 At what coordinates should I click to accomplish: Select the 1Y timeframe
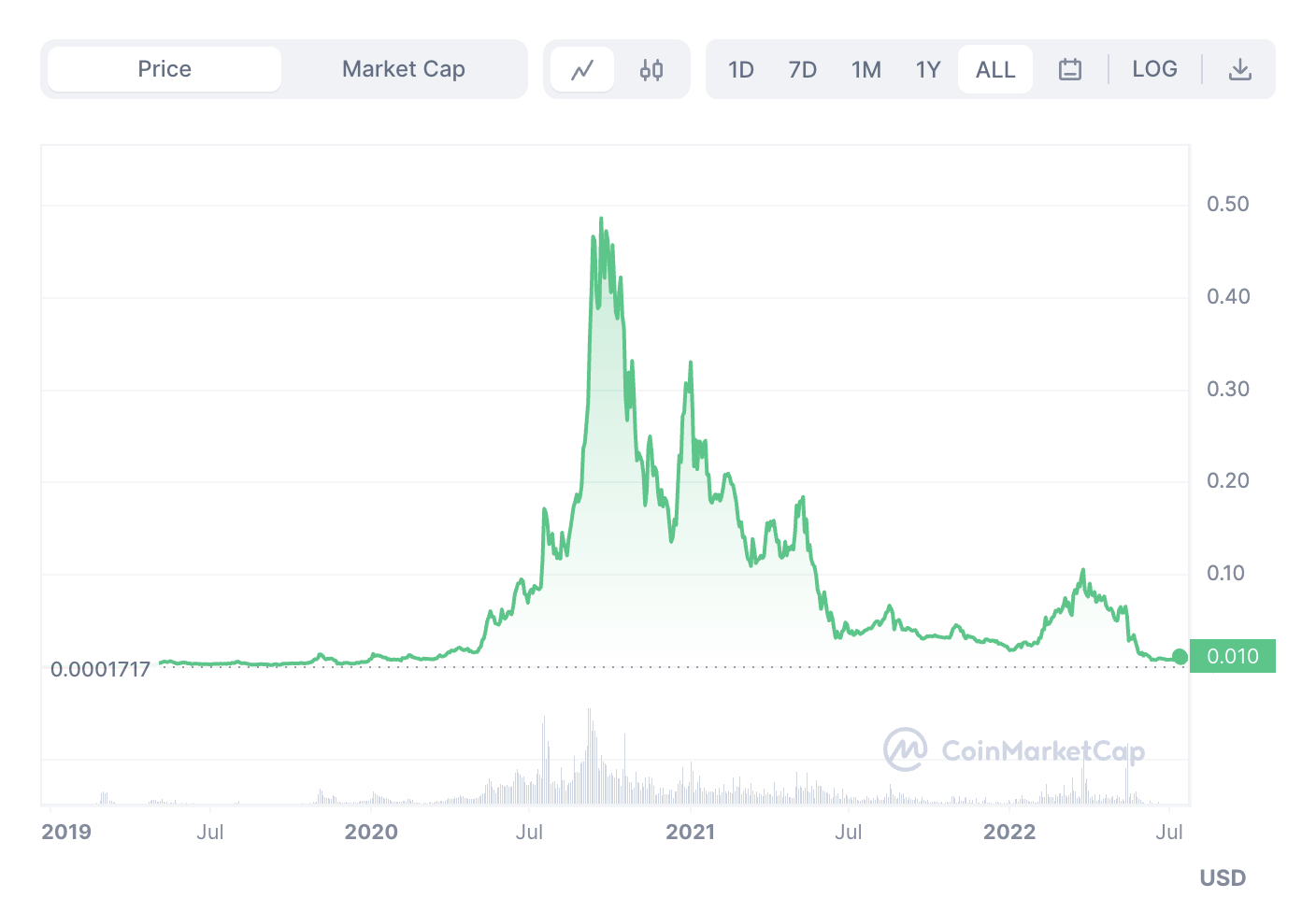click(x=927, y=68)
